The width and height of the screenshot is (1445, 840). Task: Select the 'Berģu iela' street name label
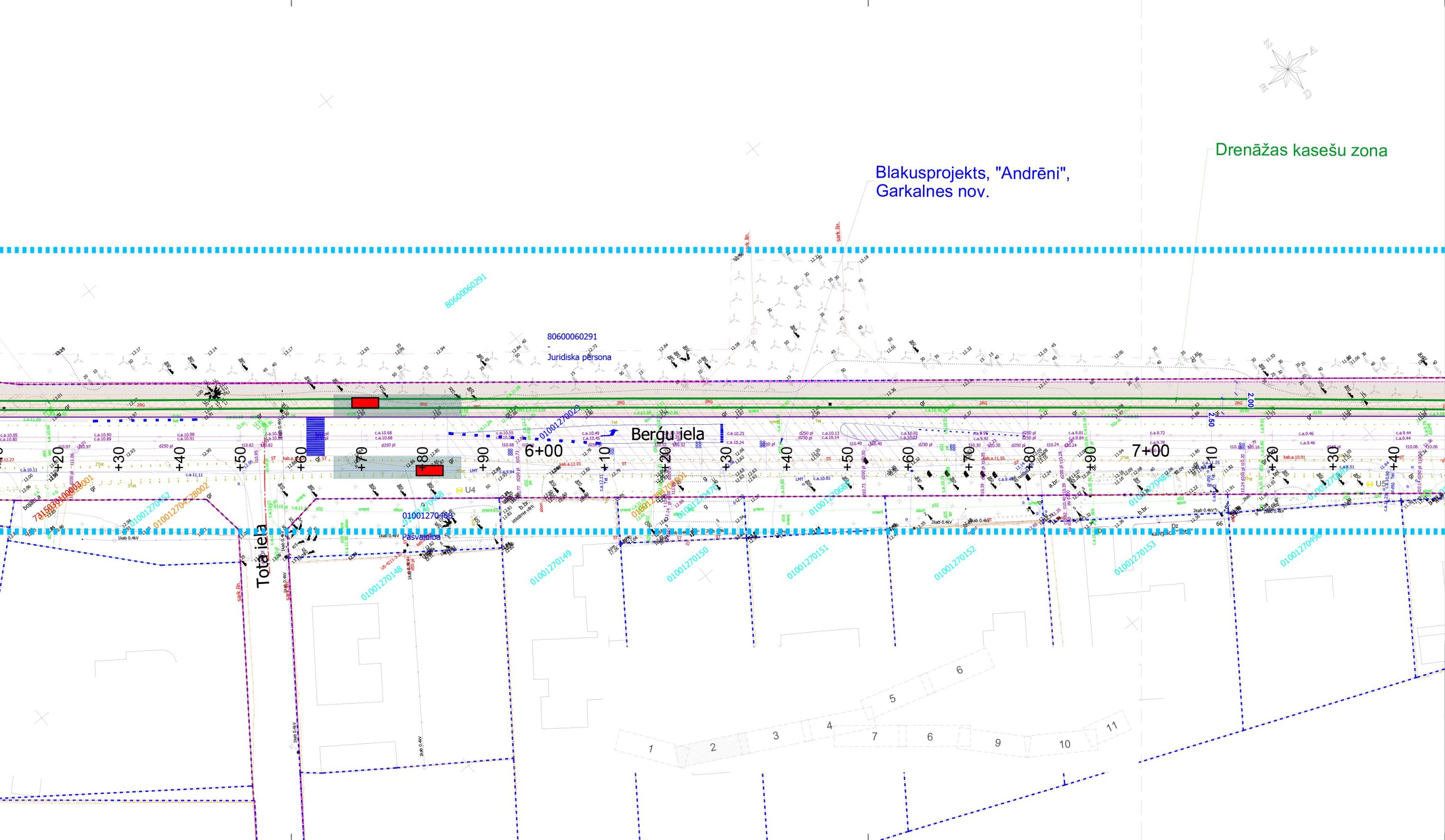pos(668,435)
